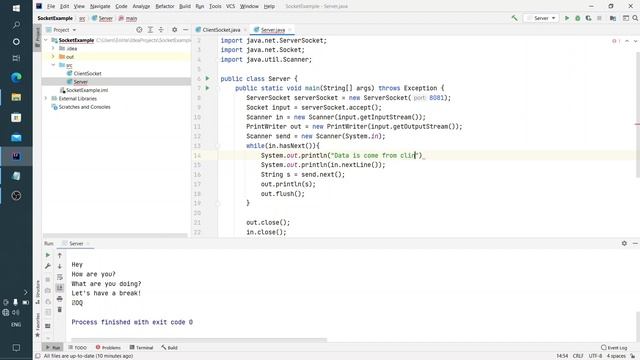The image size is (640, 360).
Task: Open the Event Log
Action: (x=614, y=348)
